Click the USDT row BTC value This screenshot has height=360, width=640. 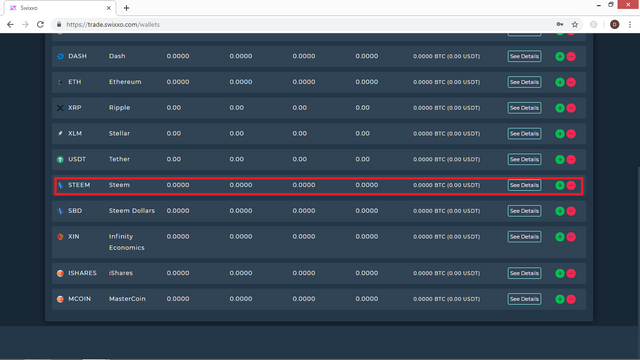(446, 159)
